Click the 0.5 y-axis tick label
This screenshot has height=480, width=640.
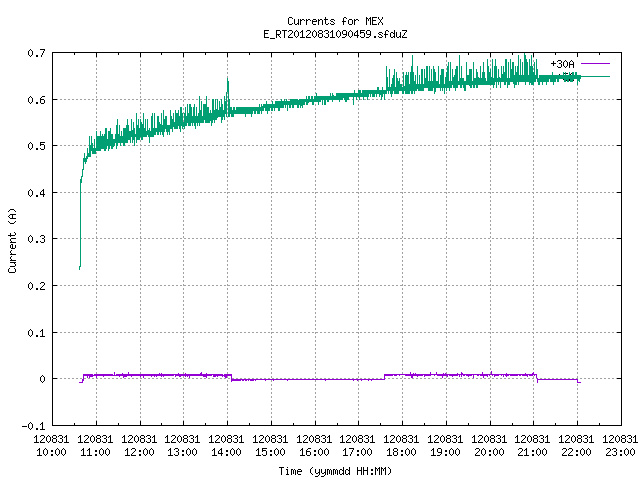pos(36,146)
